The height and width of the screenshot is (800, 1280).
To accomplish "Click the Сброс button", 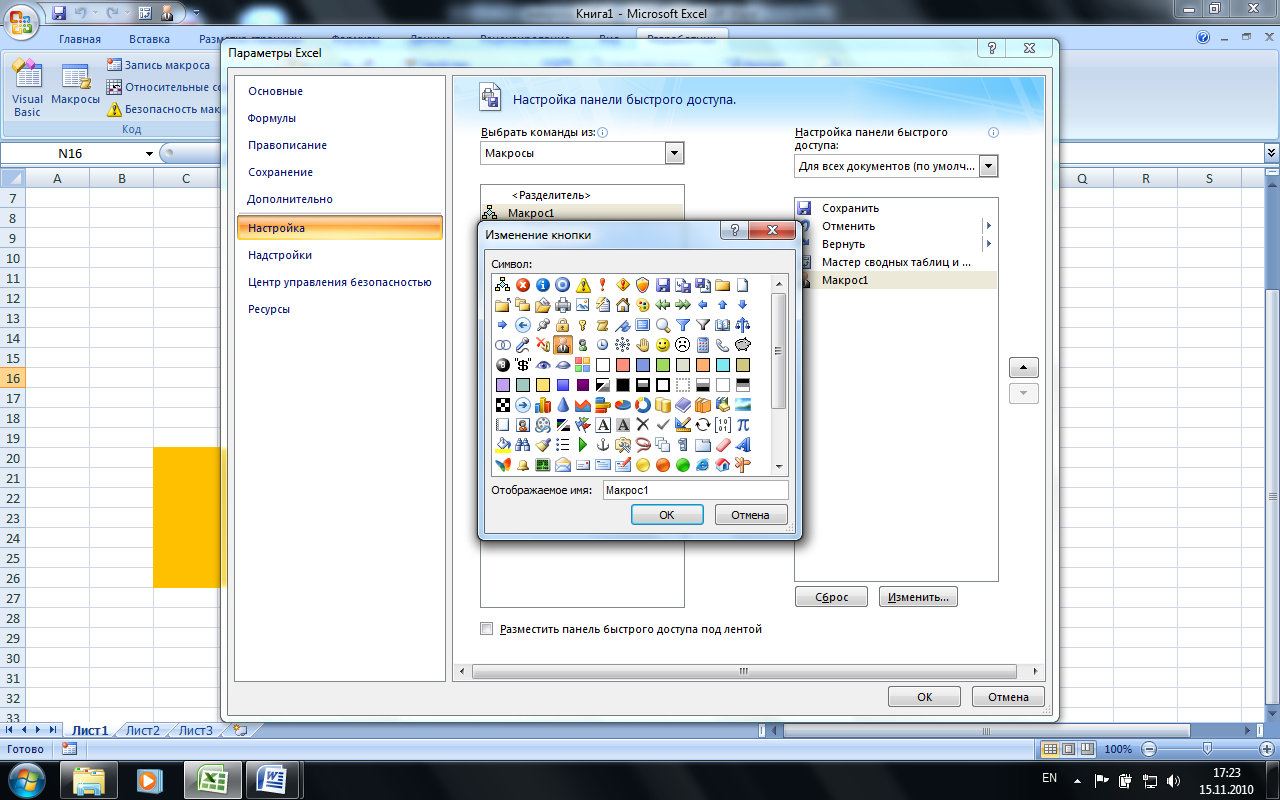I will (831, 597).
